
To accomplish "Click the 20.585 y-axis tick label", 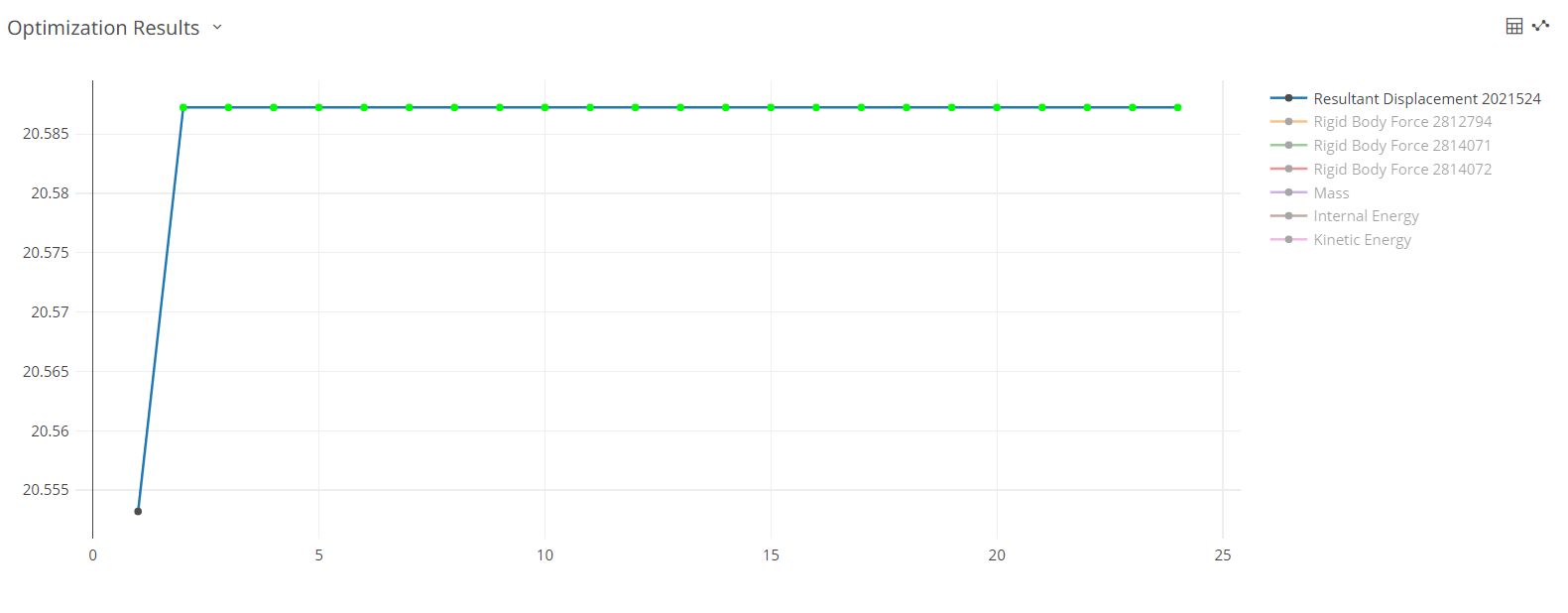I will [x=46, y=134].
